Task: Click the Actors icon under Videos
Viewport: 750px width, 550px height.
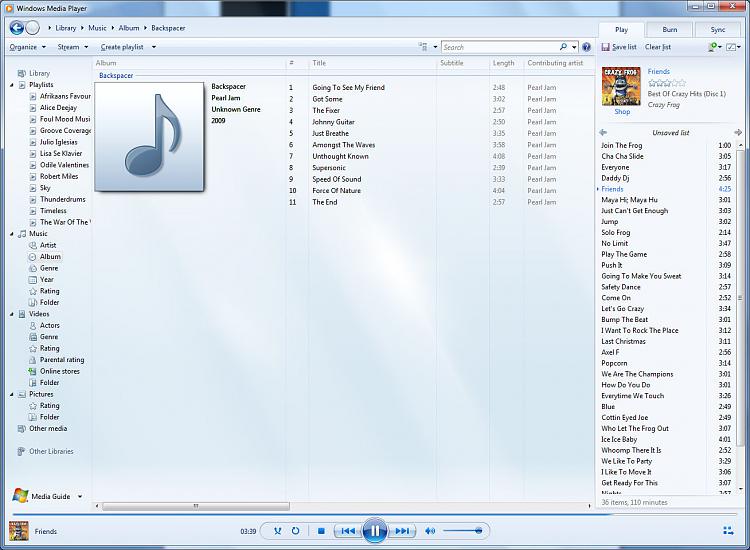Action: tap(33, 326)
